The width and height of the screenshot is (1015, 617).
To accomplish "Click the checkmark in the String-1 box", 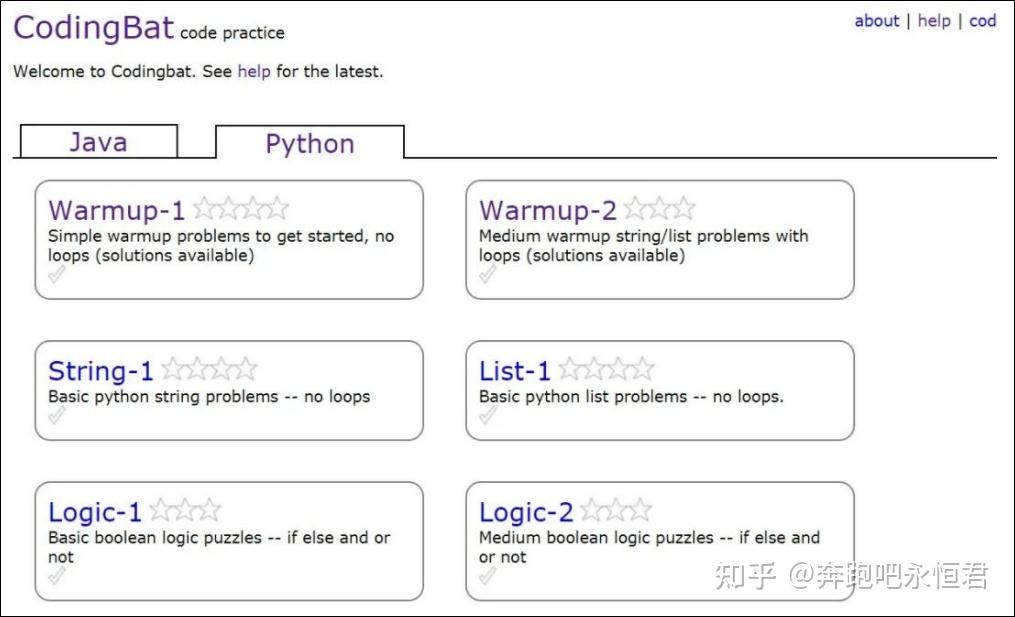I will [57, 416].
